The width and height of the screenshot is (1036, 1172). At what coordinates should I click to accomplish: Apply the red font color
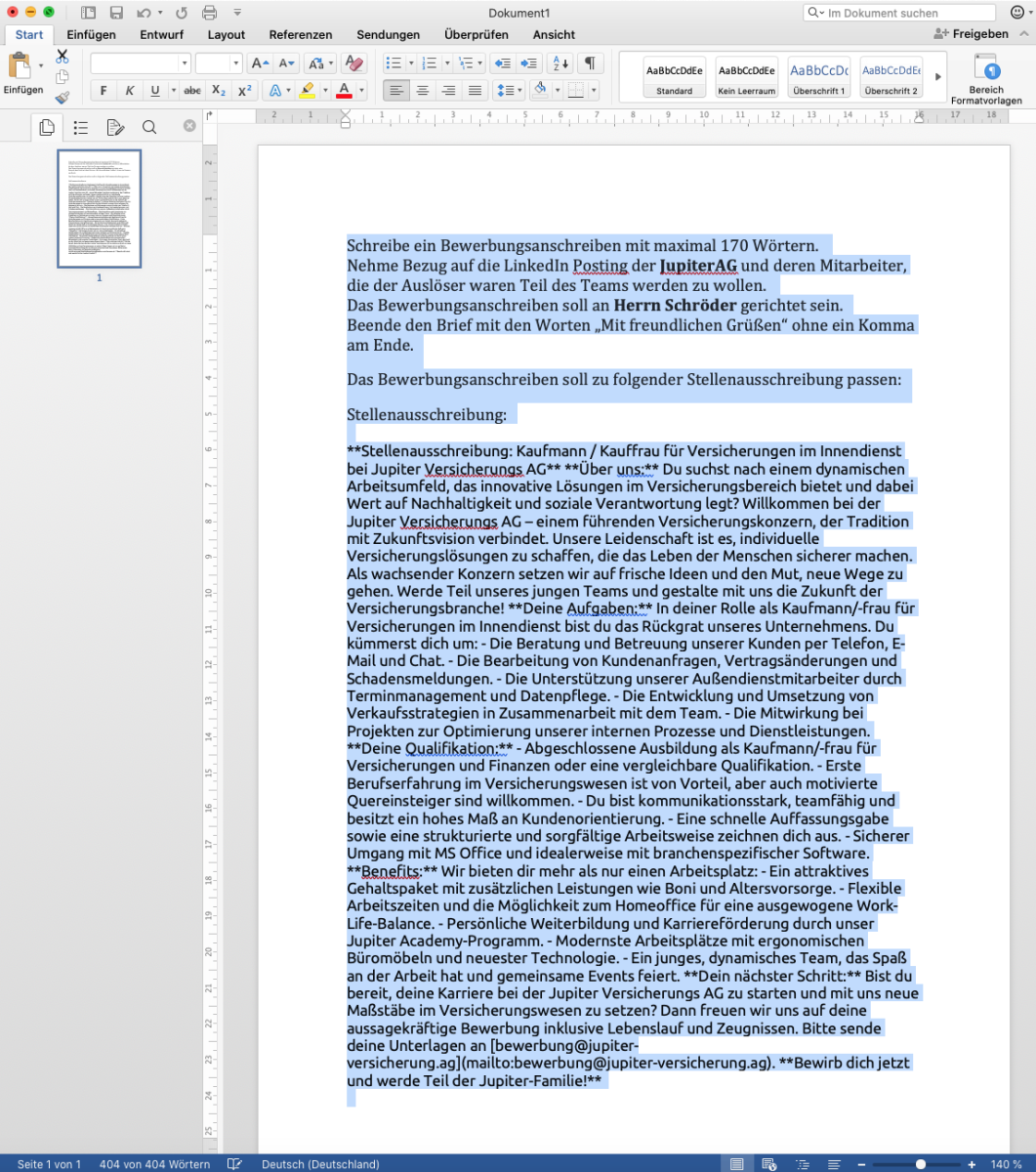click(343, 91)
